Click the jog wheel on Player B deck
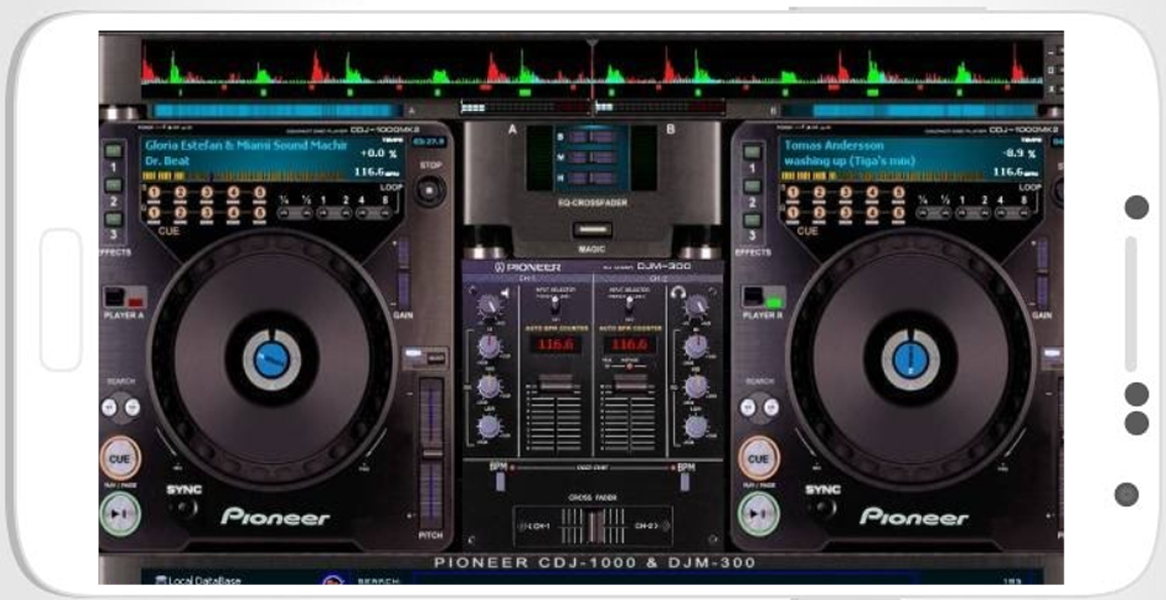The height and width of the screenshot is (600, 1166). (x=910, y=359)
